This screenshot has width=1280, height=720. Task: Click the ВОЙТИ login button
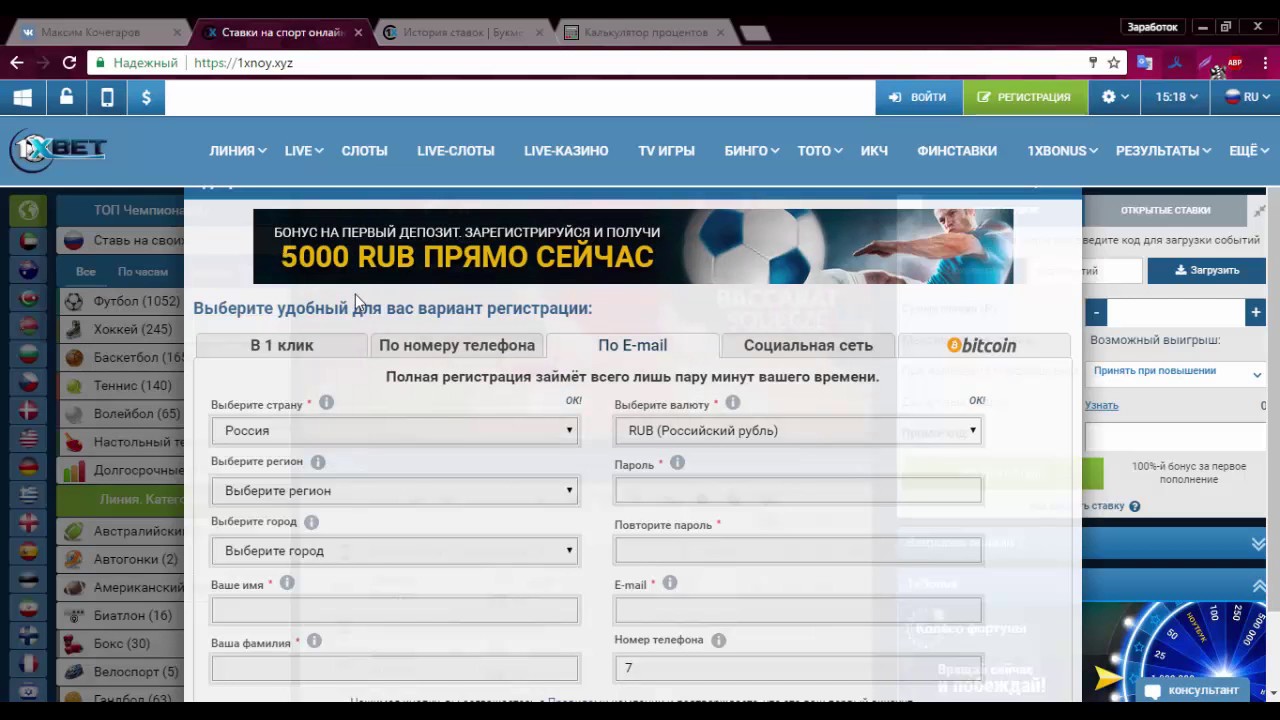918,97
